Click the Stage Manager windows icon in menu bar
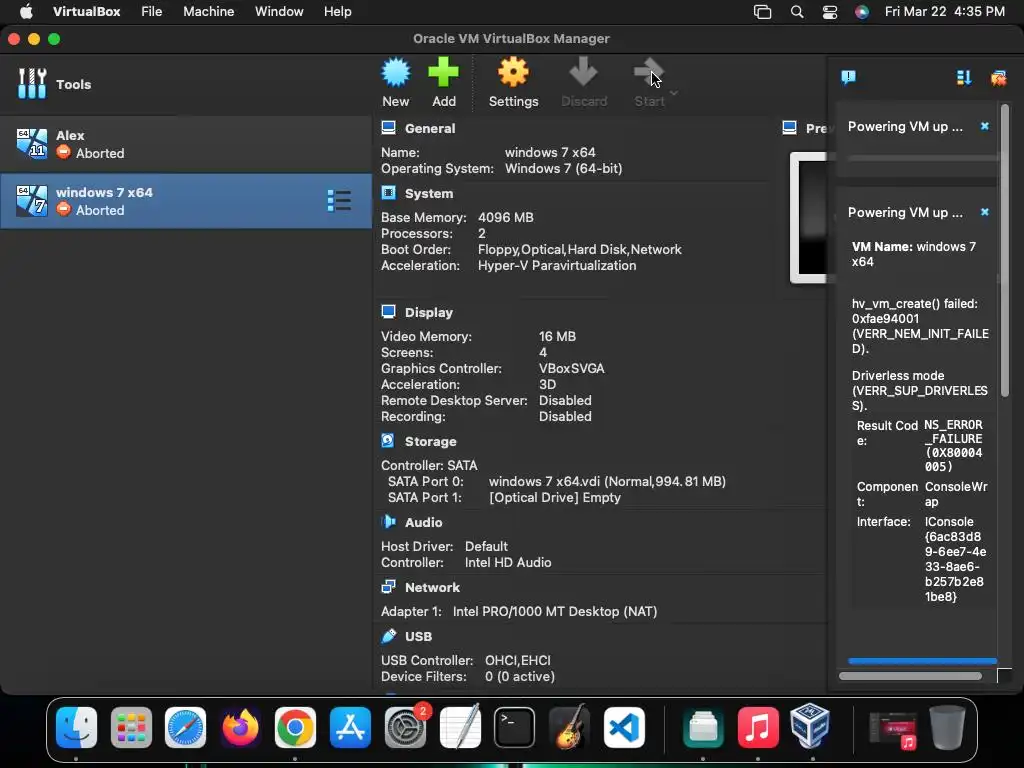 pos(762,12)
